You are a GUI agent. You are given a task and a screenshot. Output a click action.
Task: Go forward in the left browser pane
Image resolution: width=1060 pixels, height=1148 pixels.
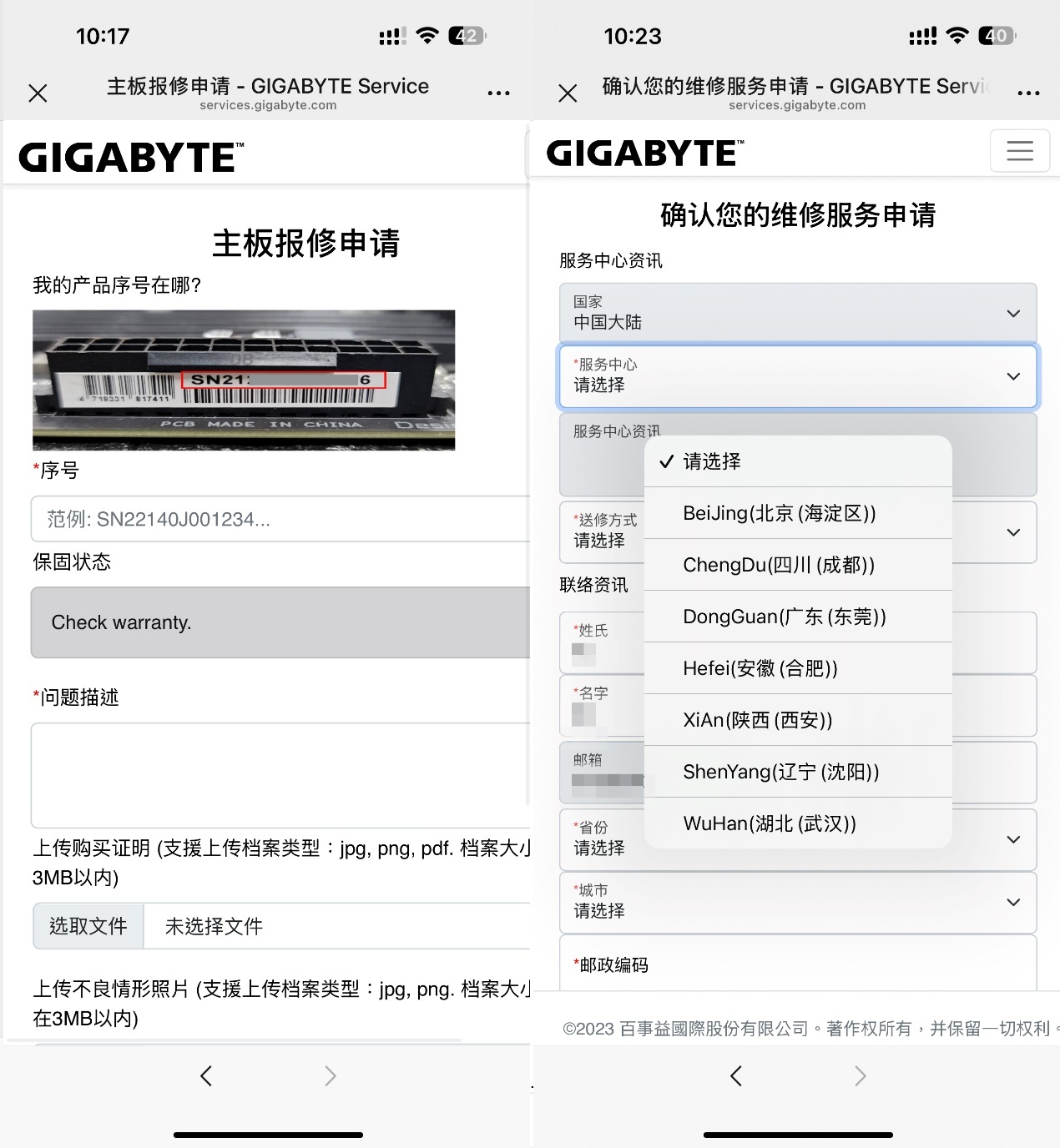331,1075
